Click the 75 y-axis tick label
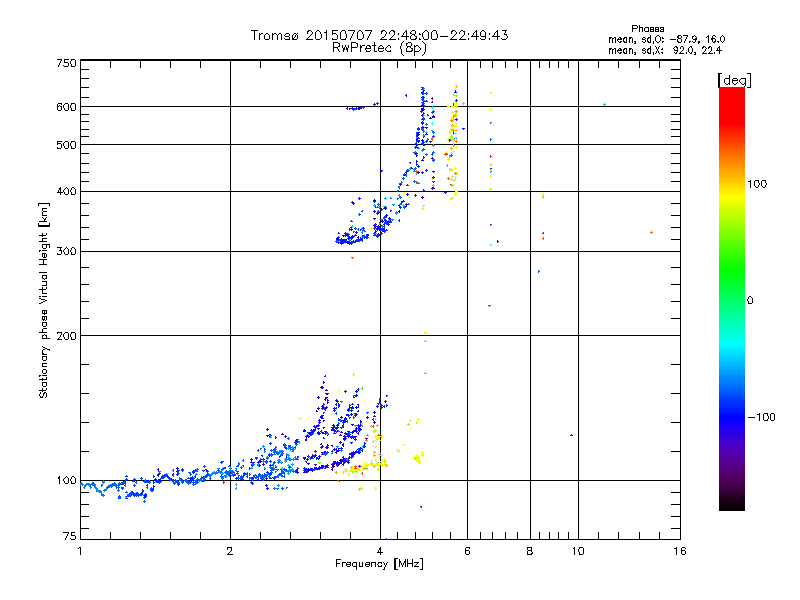This screenshot has height=600, width=800. pyautogui.click(x=70, y=536)
